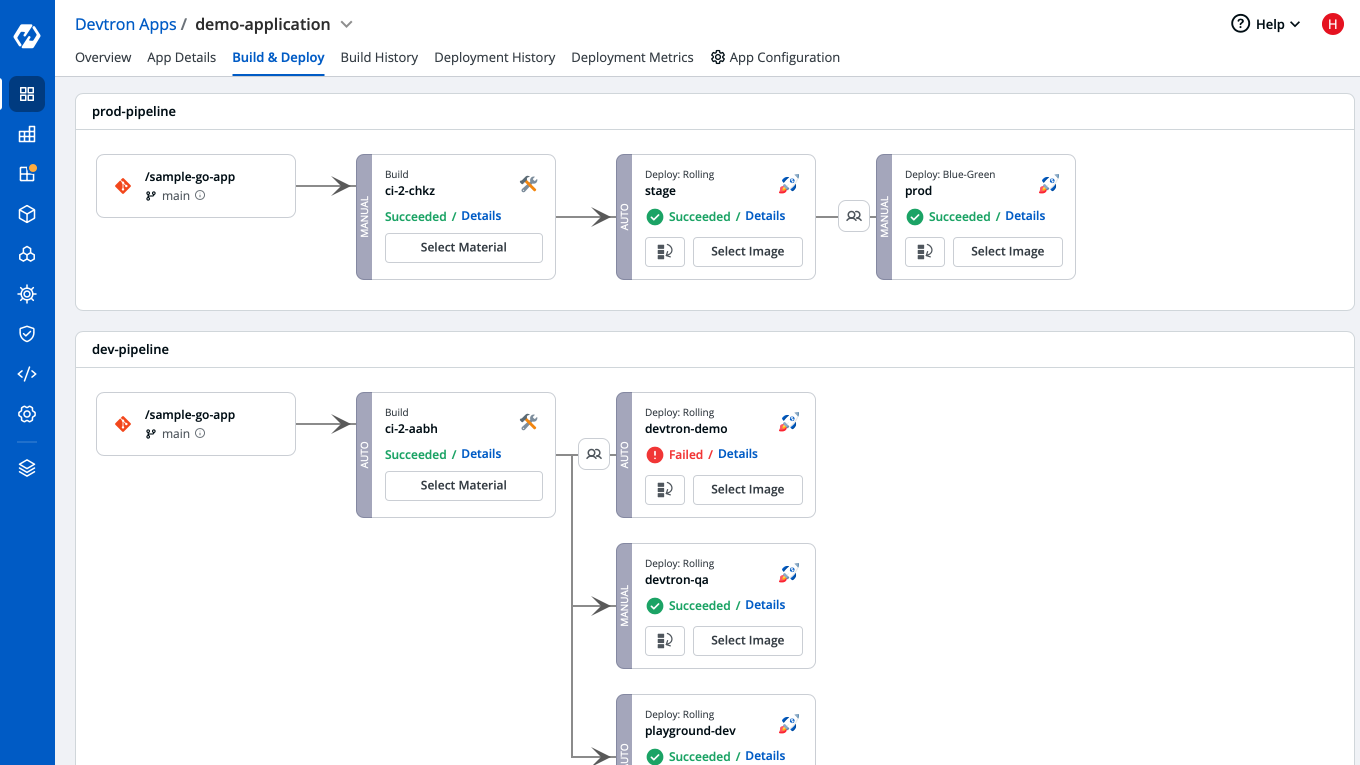Open the App Configuration tab

pyautogui.click(x=775, y=58)
